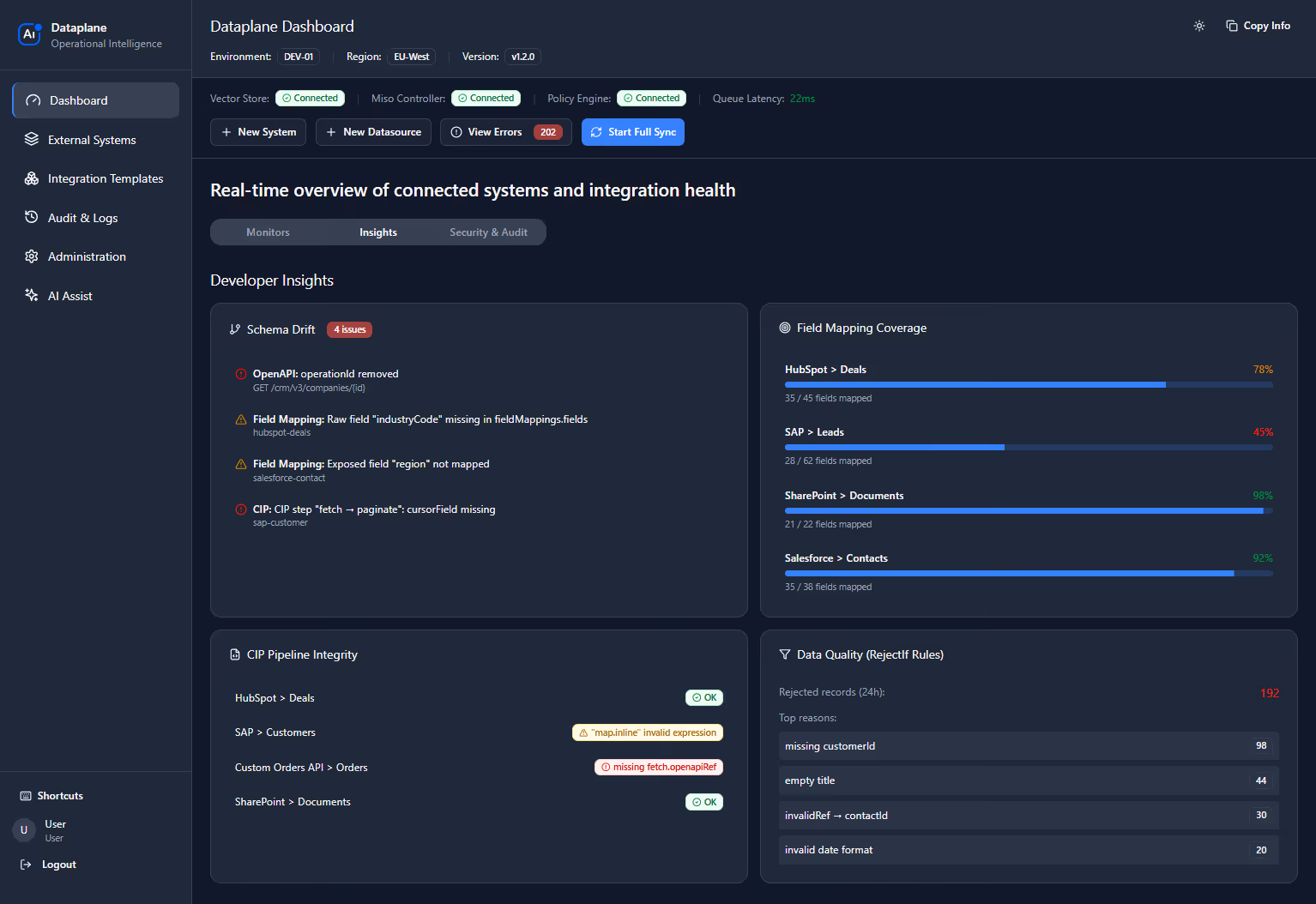Open the OpenAPI operationId removed issue
The image size is (1316, 904).
[x=479, y=380]
